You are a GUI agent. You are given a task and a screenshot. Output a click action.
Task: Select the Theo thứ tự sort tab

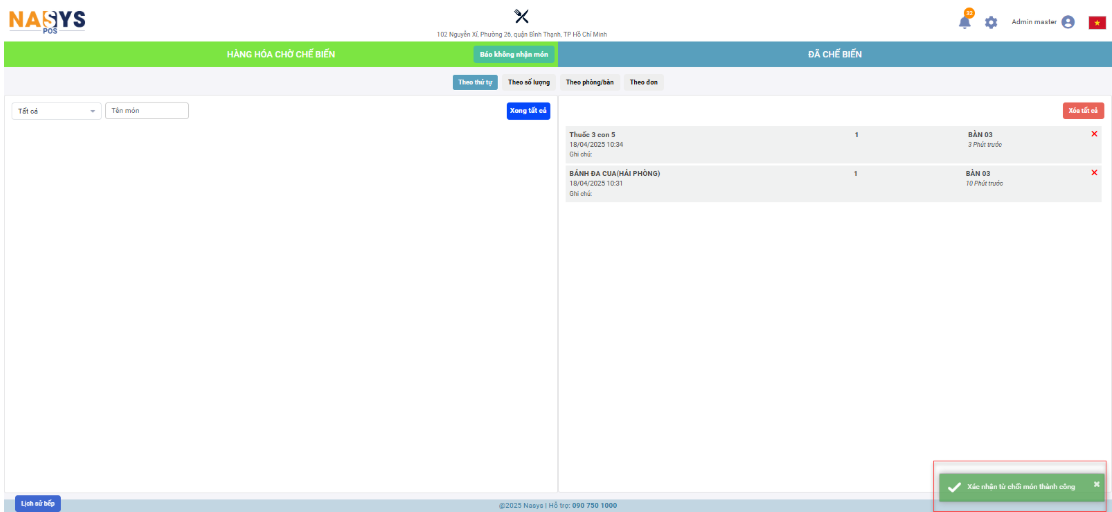[x=475, y=82]
